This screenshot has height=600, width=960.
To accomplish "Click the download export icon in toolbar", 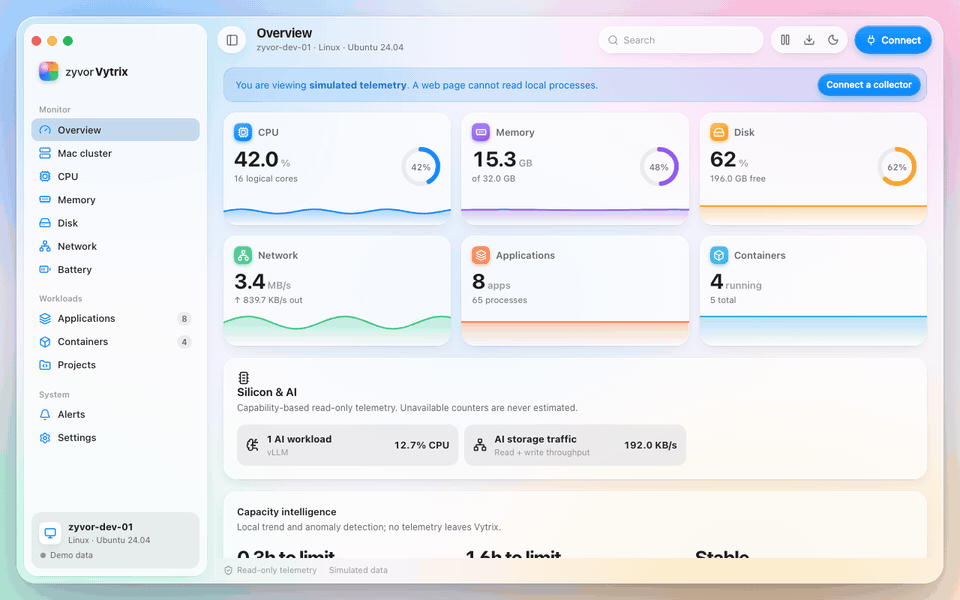I will coord(809,40).
